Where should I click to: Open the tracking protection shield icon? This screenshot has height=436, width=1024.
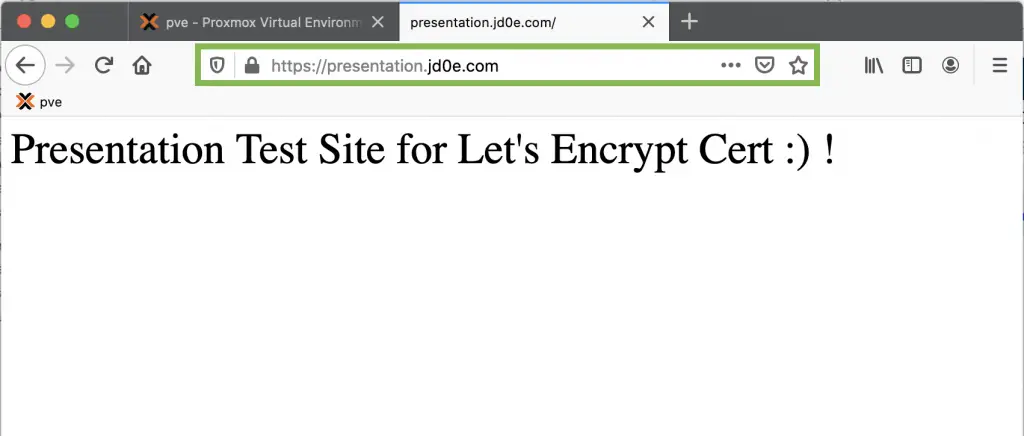217,65
